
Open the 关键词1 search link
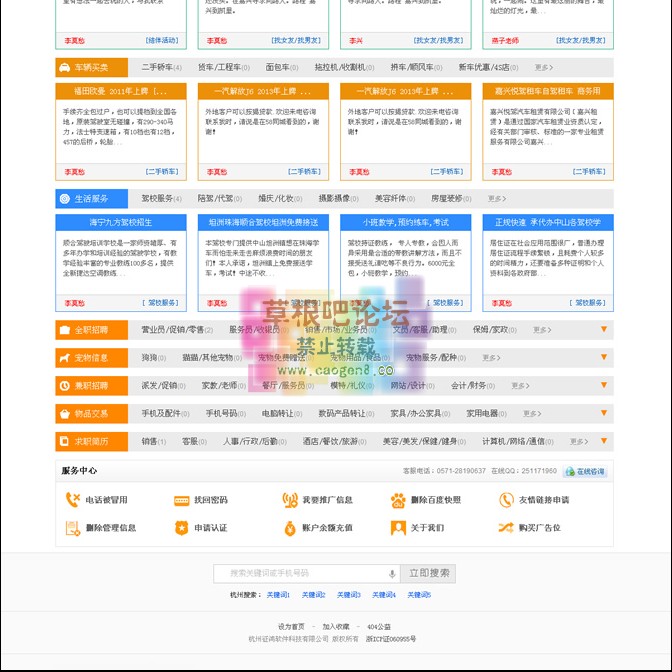(278, 595)
